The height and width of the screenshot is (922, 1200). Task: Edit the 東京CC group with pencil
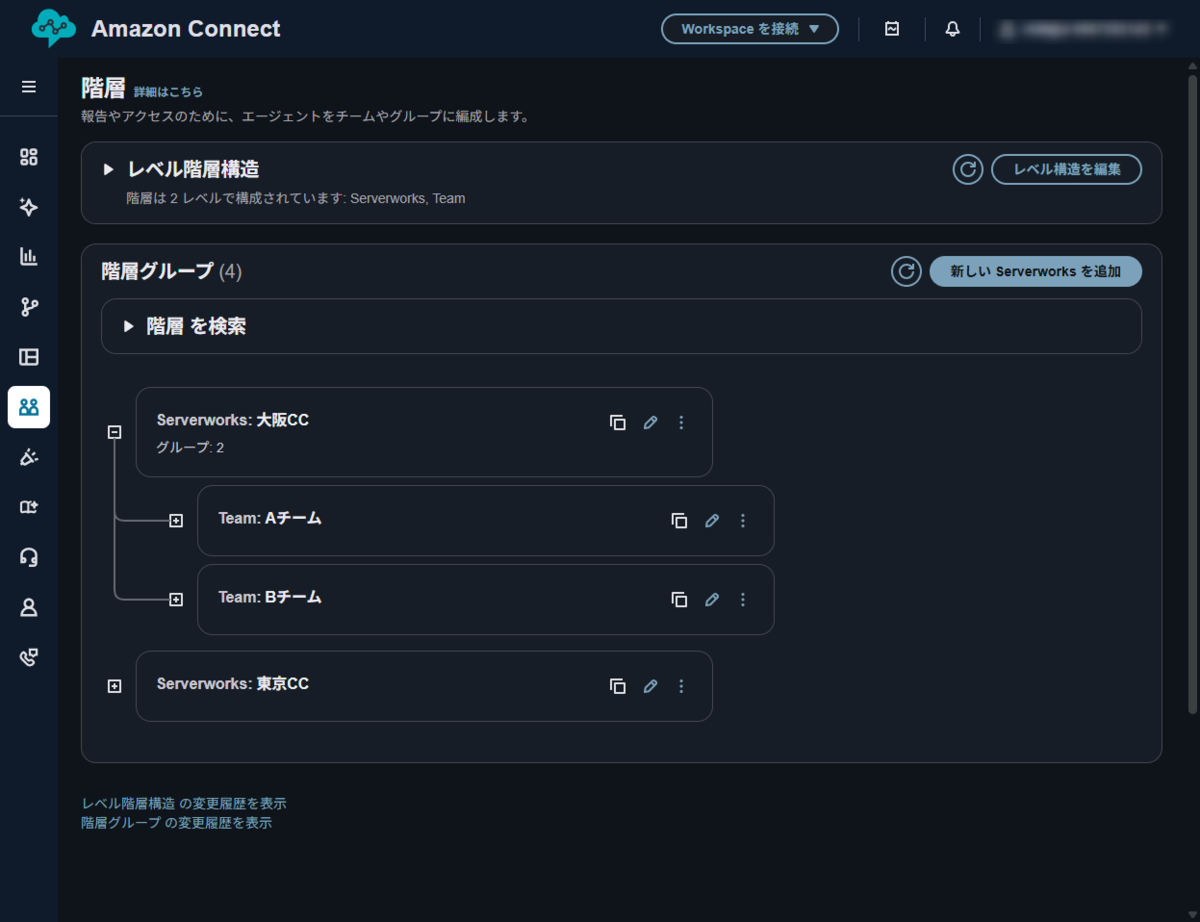[650, 686]
